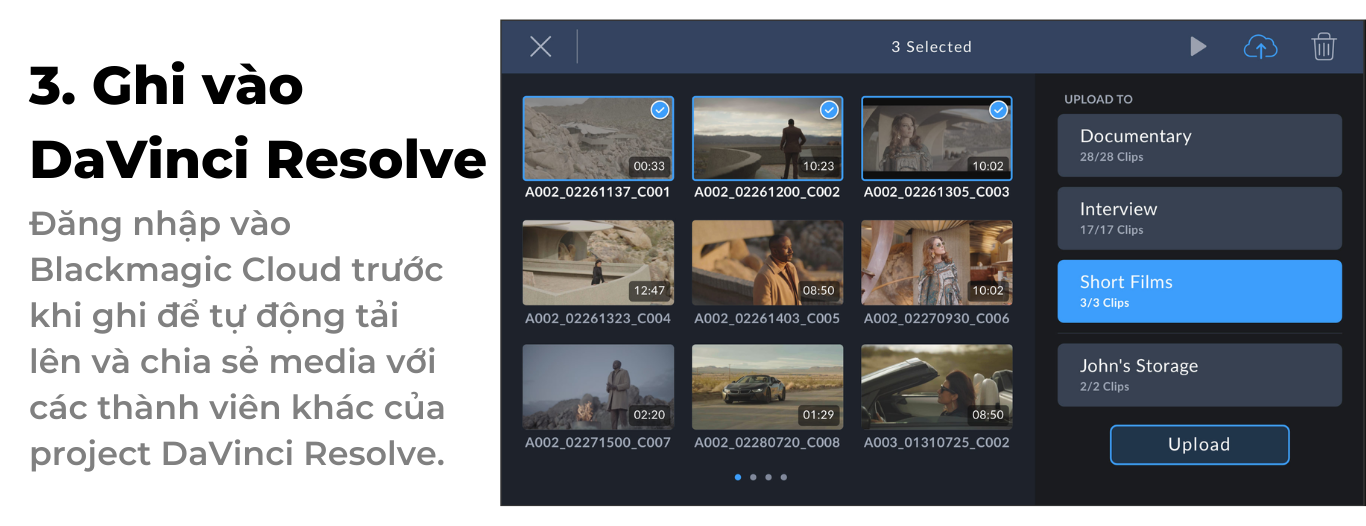Click the A003_01310725_C002 file name
The image size is (1366, 526).
(937, 442)
